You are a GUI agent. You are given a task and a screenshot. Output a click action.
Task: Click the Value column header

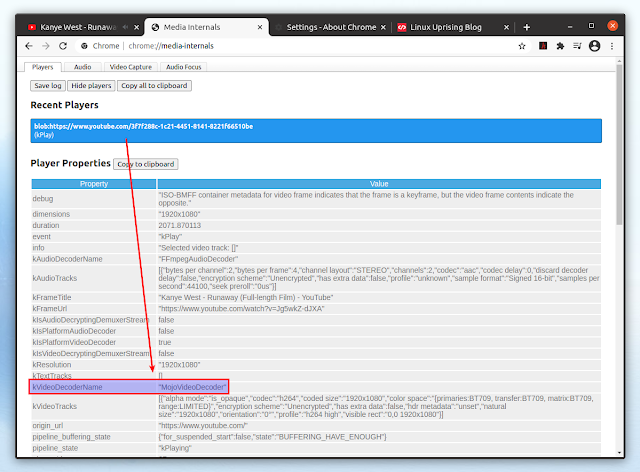[x=379, y=184]
